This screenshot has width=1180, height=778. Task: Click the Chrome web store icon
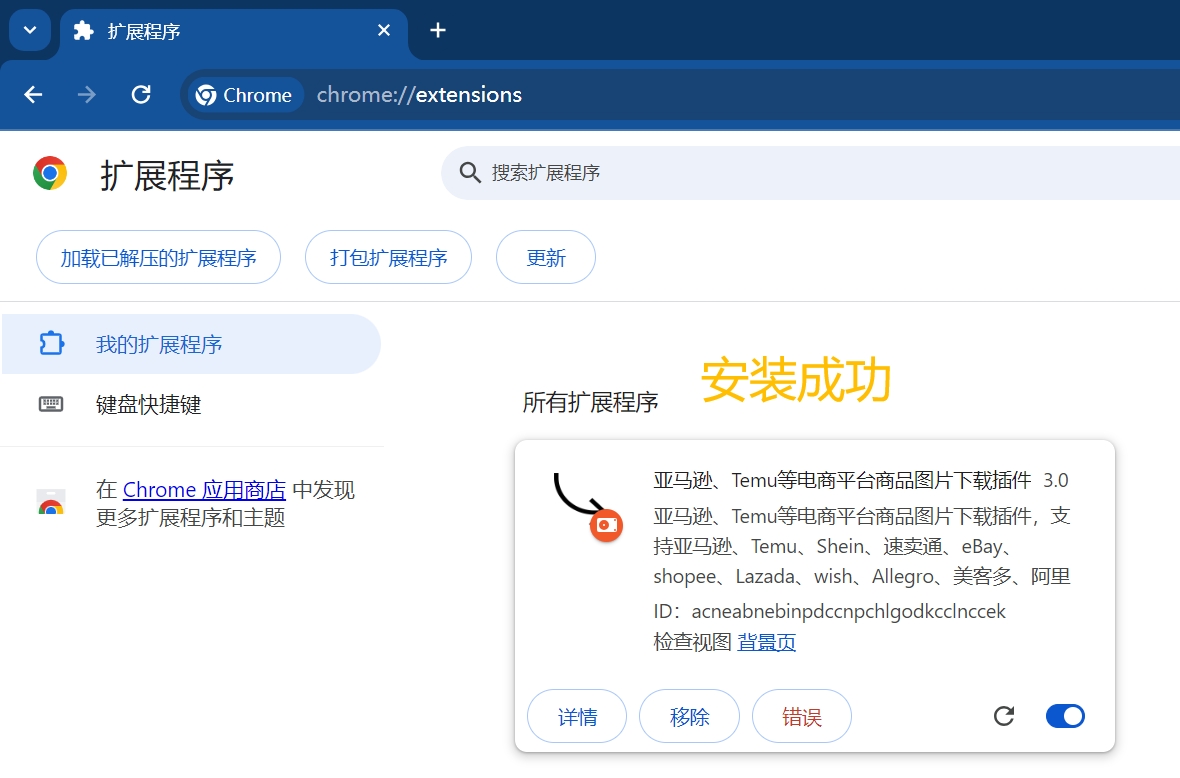(51, 502)
